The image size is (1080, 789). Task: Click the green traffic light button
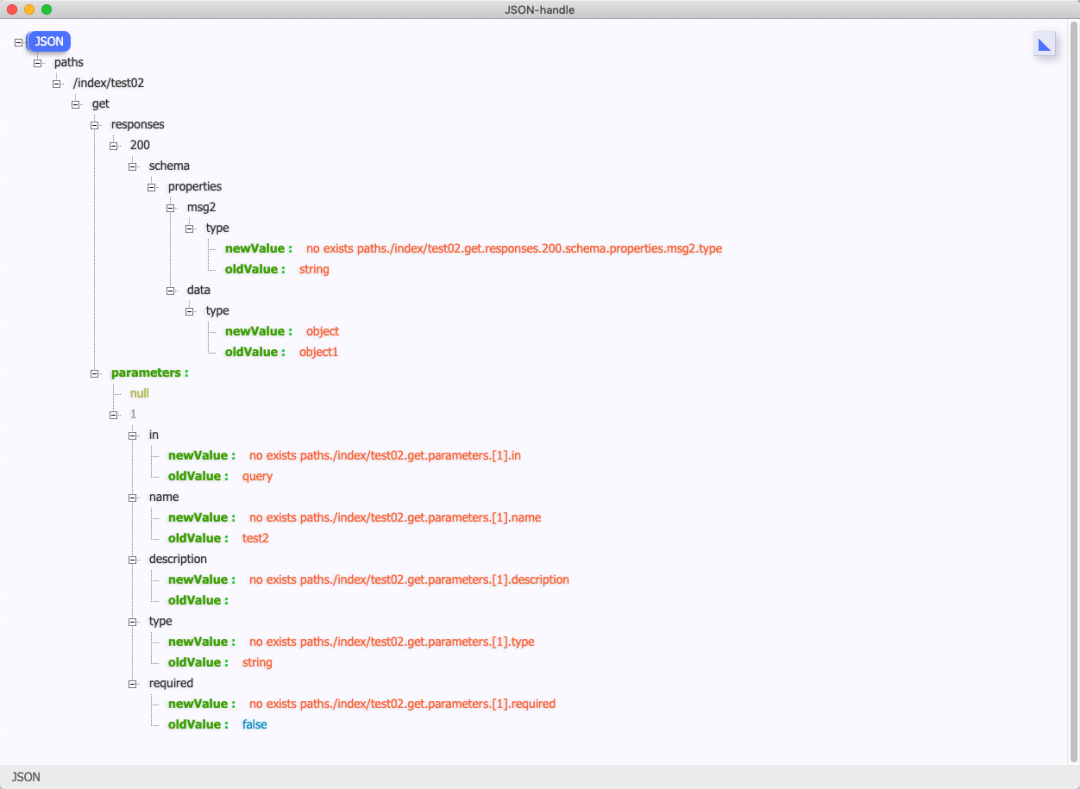tap(46, 10)
